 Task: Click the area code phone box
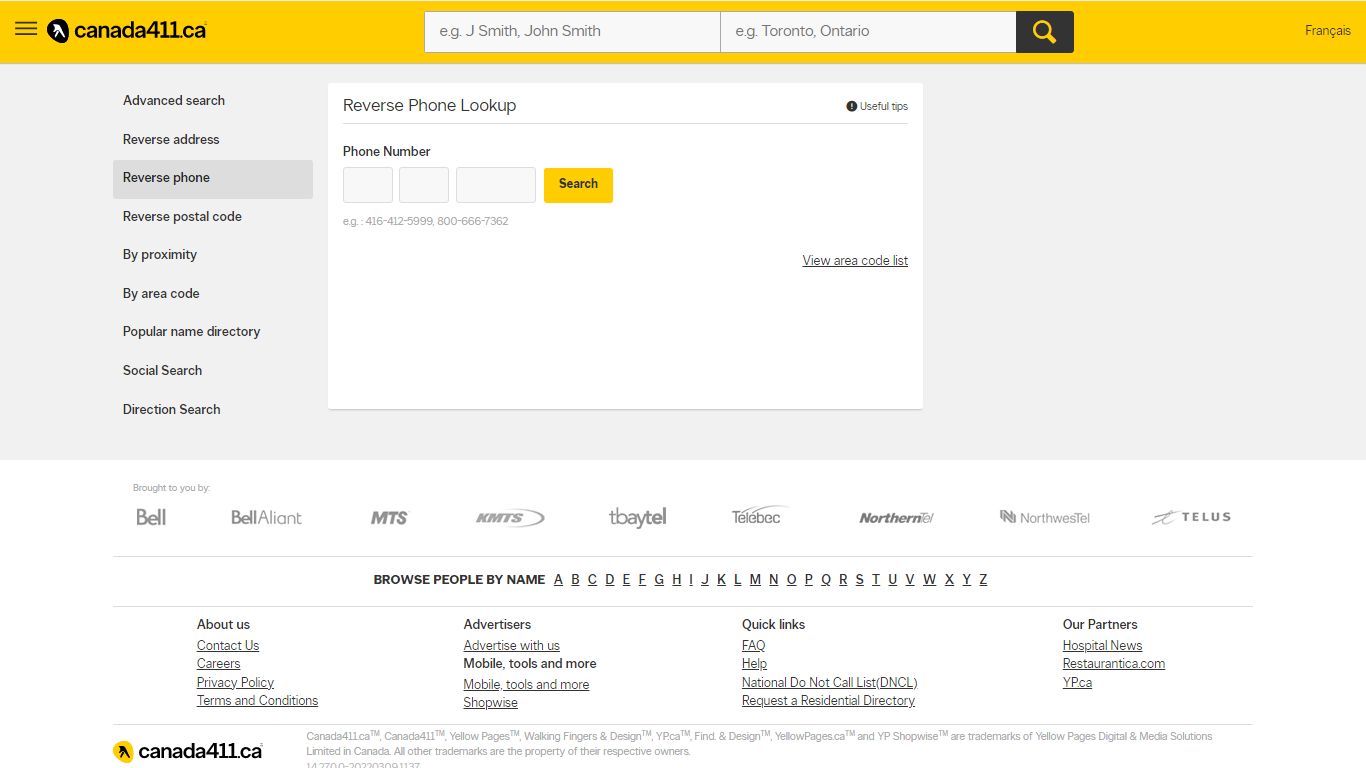coord(368,185)
